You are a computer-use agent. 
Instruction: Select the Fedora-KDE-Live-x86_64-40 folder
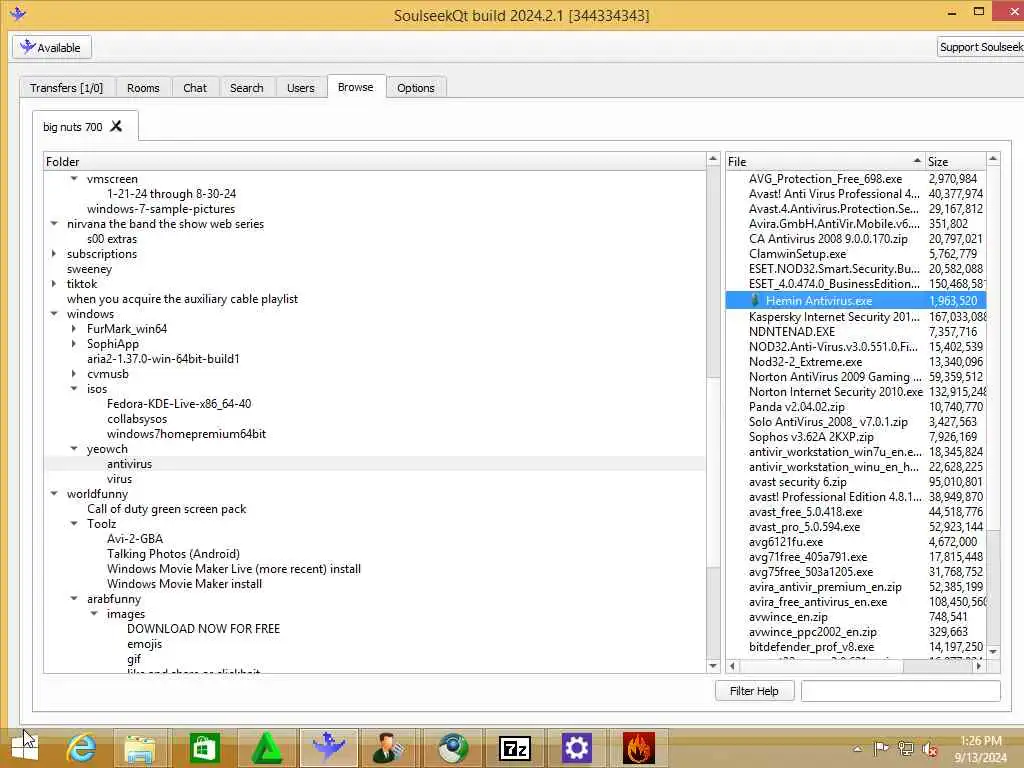179,404
